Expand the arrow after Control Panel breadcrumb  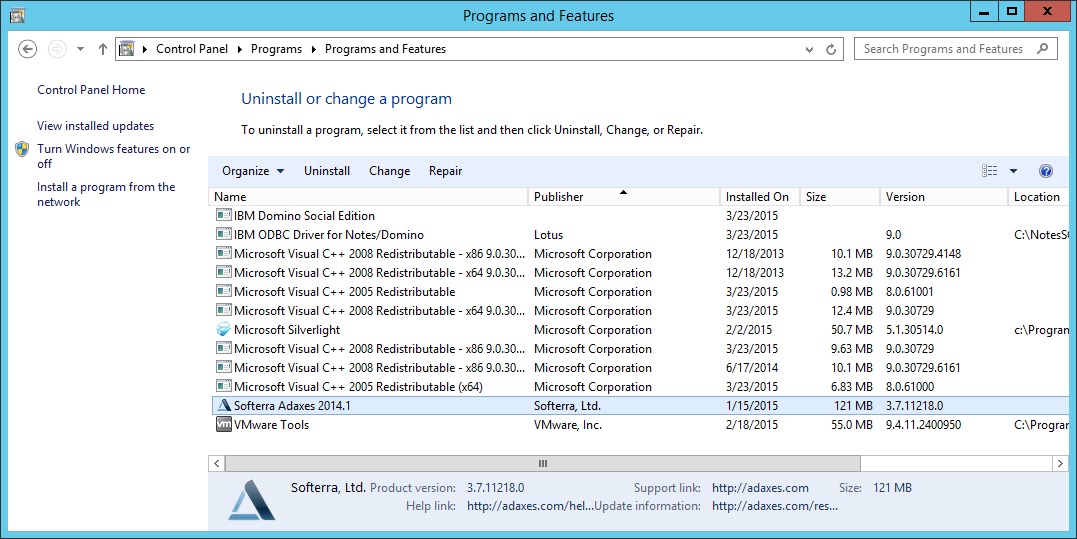click(x=240, y=49)
